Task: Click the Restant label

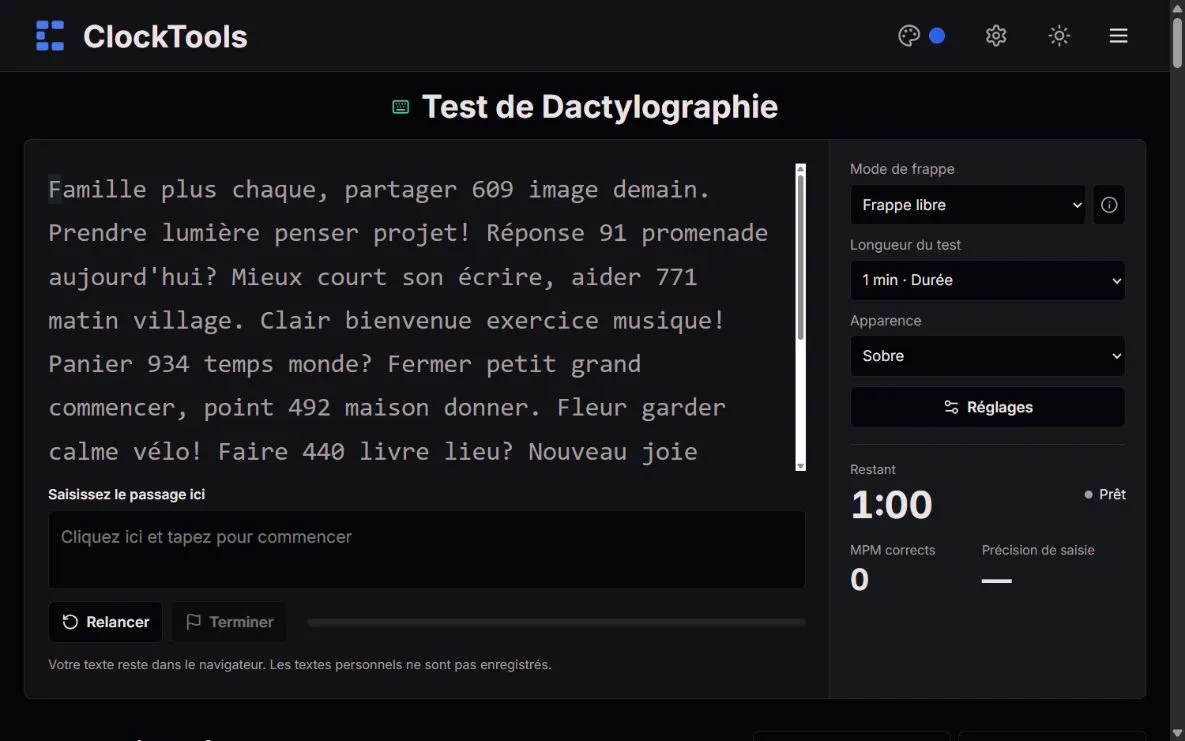Action: [873, 470]
